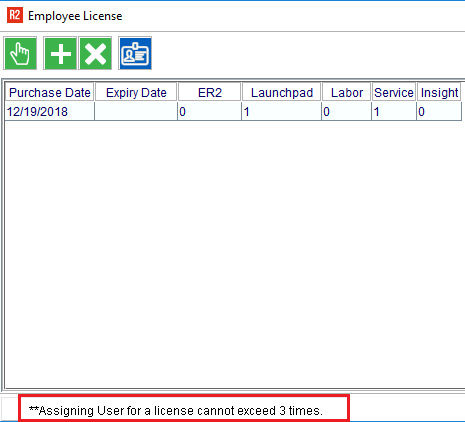The height and width of the screenshot is (422, 465).
Task: Open the blue employee ID card icon
Action: pyautogui.click(x=135, y=53)
